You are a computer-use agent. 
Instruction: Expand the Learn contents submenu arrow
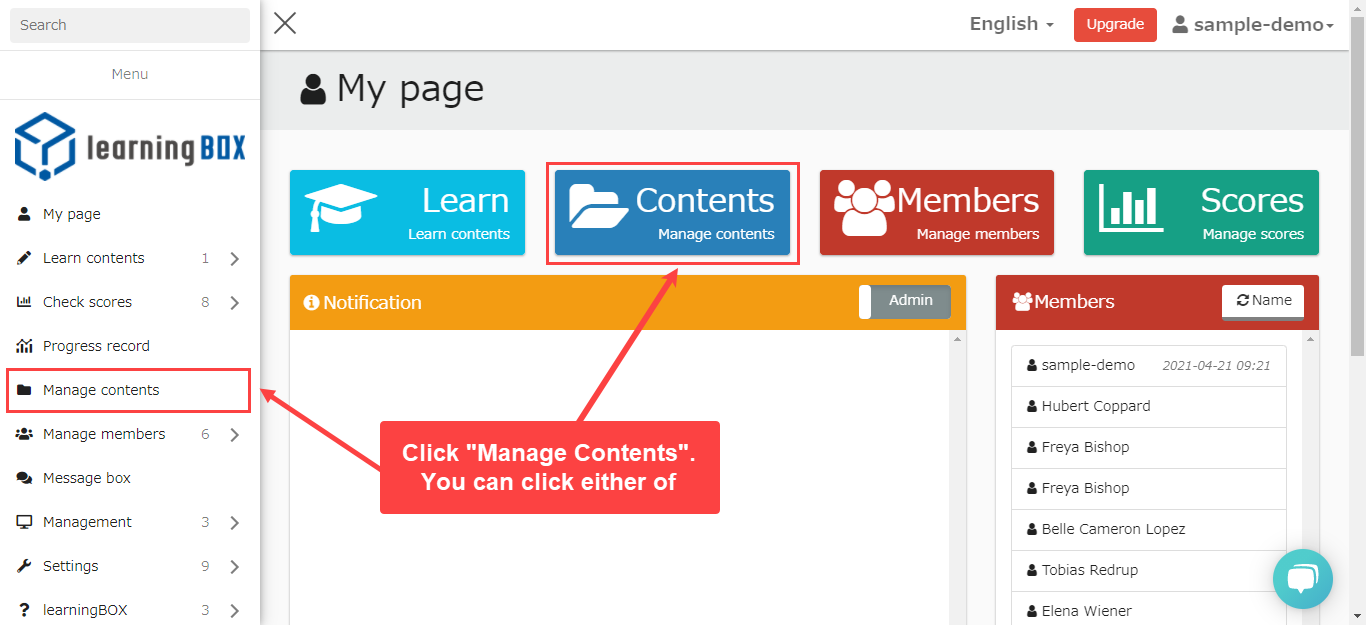234,259
